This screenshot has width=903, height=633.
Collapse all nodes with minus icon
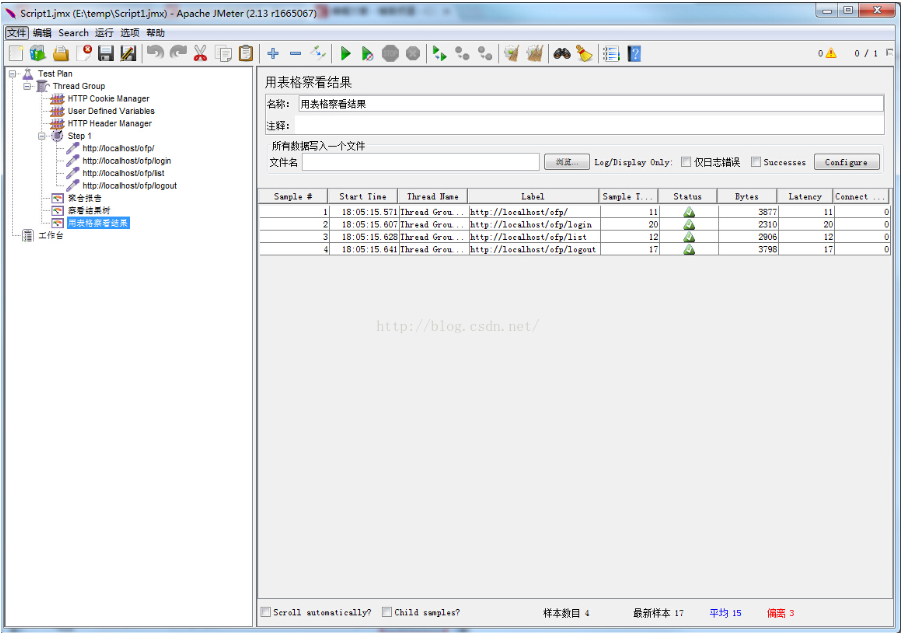pyautogui.click(x=295, y=54)
